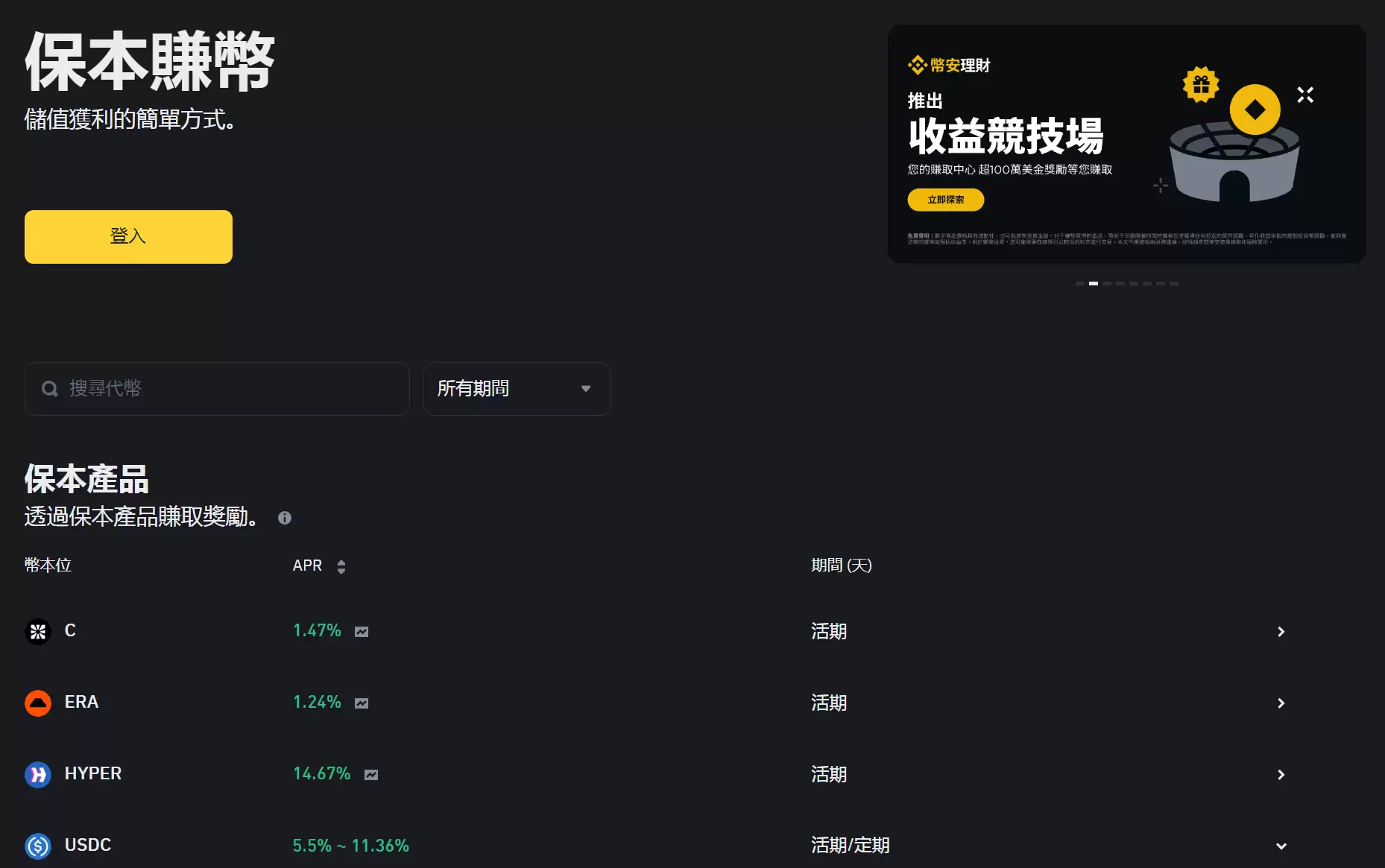Viewport: 1385px width, 868px height.
Task: Click the 幣安理財 logo on the banner
Action: [x=947, y=66]
